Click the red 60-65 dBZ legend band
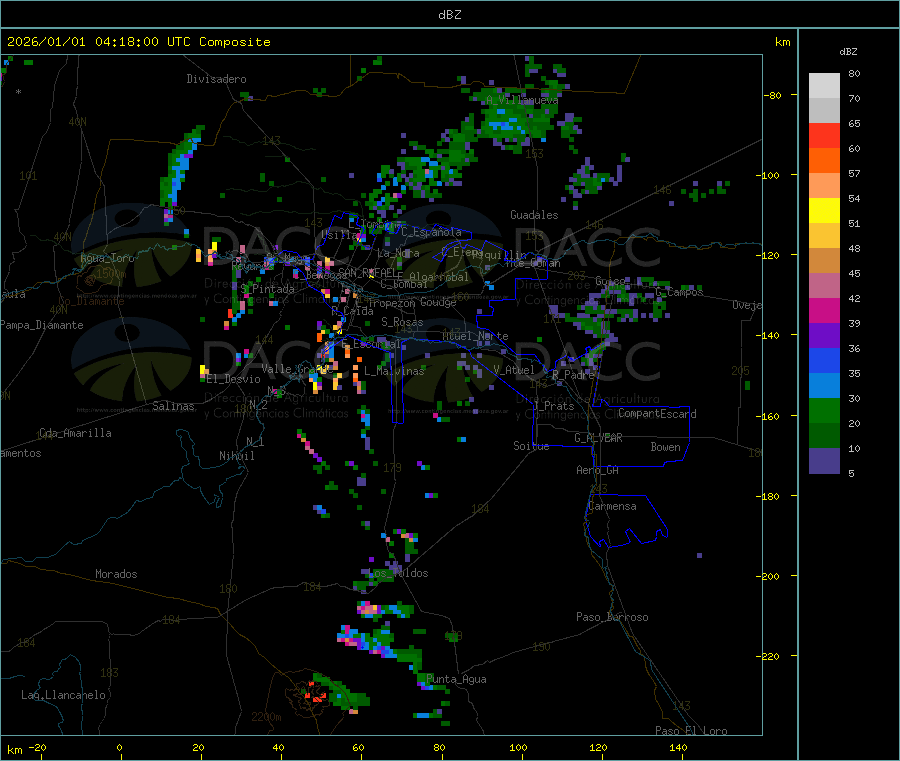 824,135
